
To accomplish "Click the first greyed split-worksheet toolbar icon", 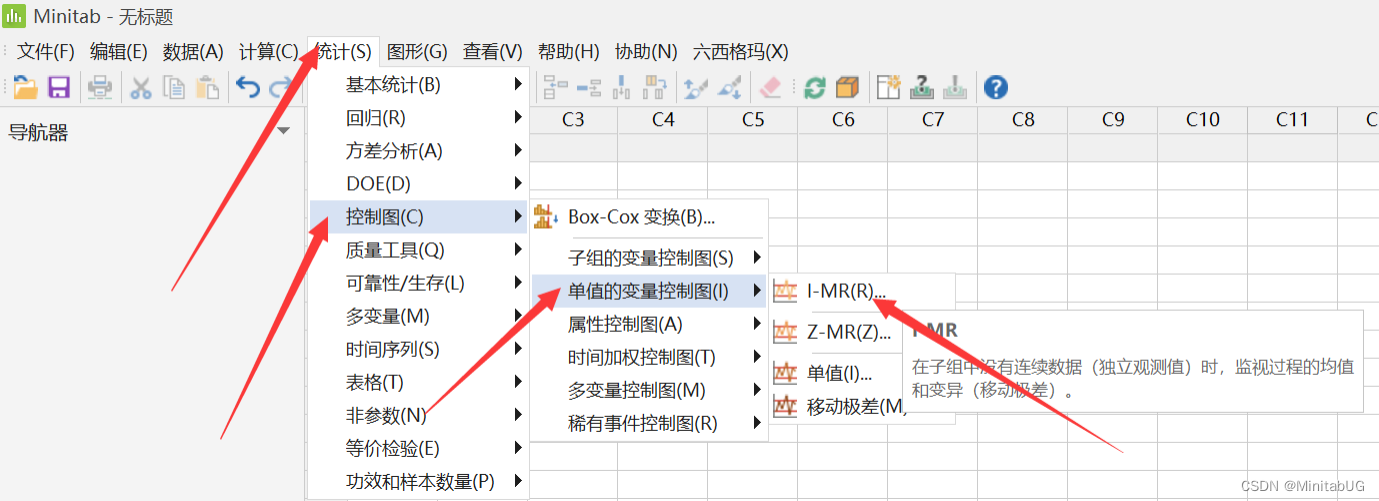I will [x=555, y=87].
